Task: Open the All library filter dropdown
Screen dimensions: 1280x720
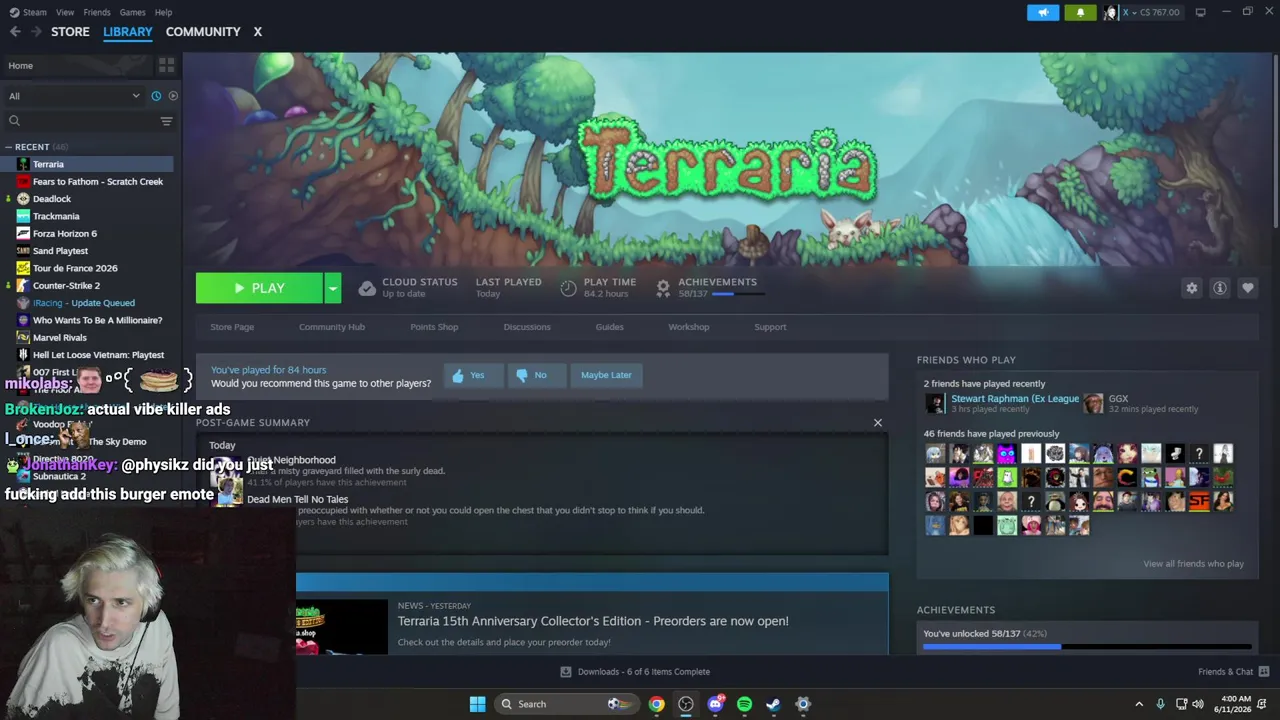Action: click(x=74, y=96)
